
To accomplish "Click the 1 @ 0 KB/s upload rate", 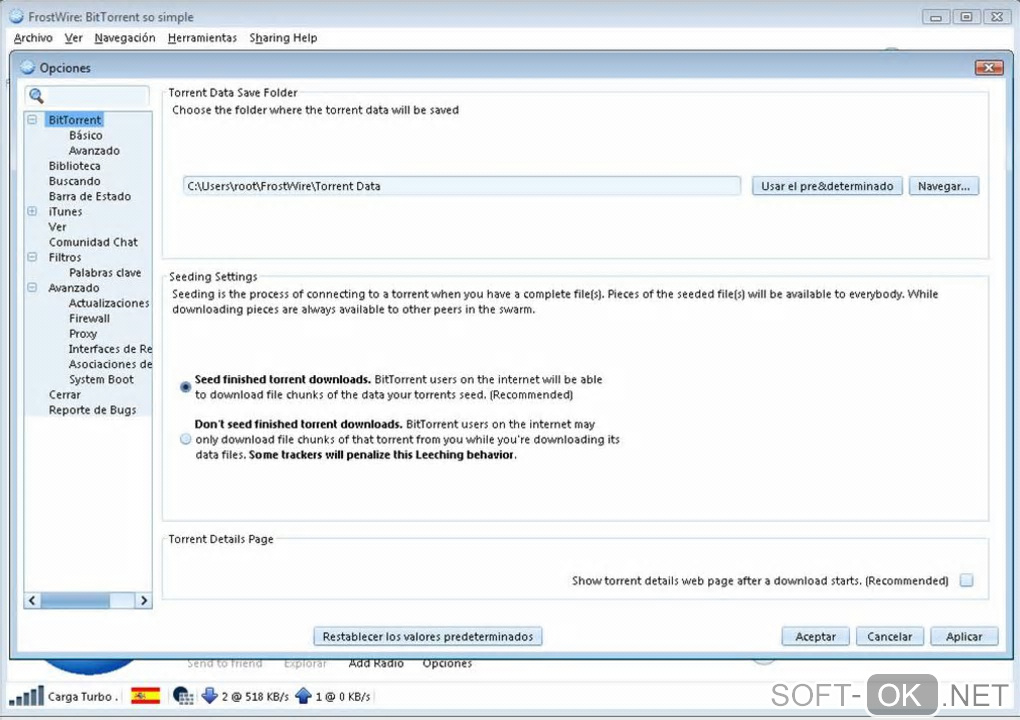I will coord(343,697).
